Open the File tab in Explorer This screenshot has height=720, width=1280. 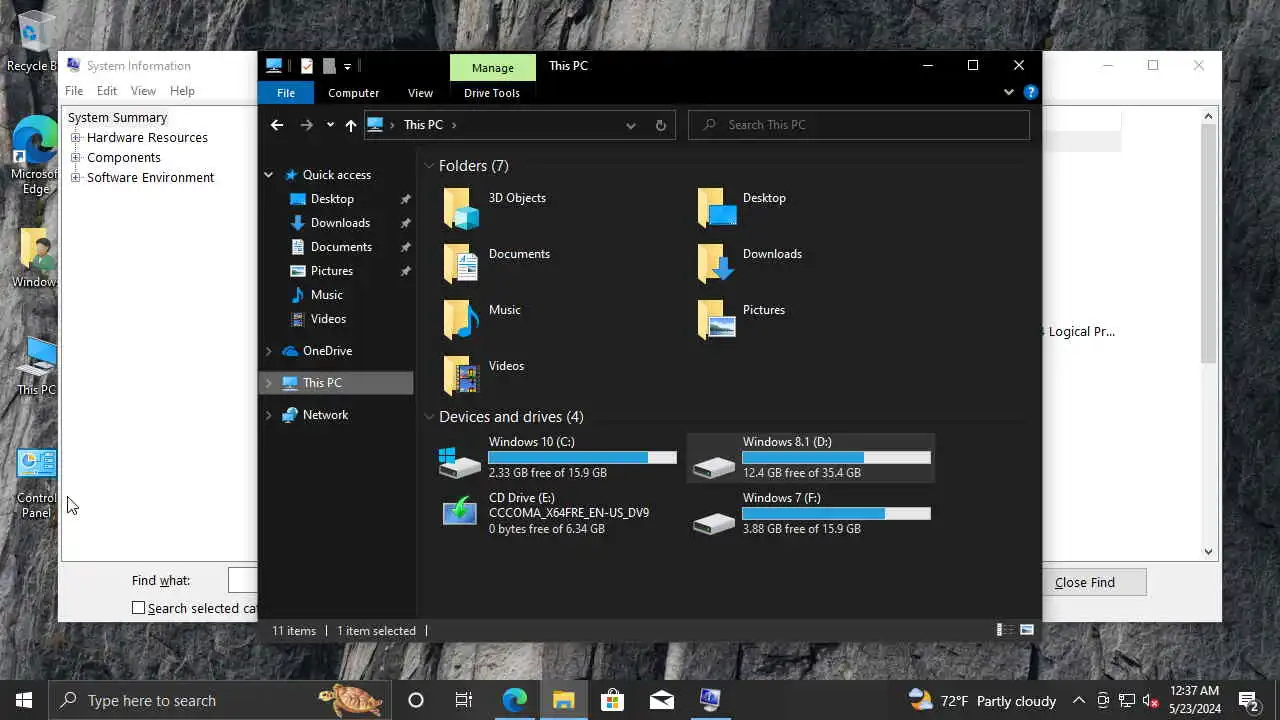pyautogui.click(x=286, y=93)
